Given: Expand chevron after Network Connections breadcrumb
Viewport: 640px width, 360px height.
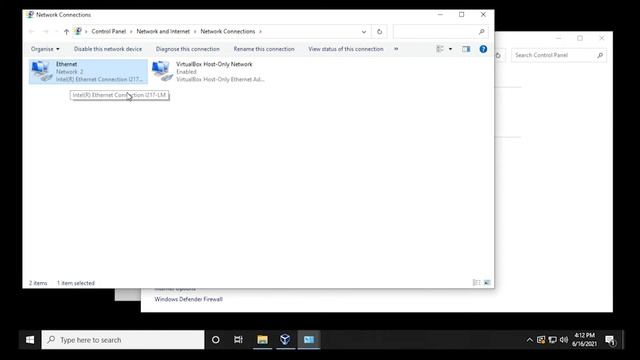Looking at the screenshot, I should (260, 31).
